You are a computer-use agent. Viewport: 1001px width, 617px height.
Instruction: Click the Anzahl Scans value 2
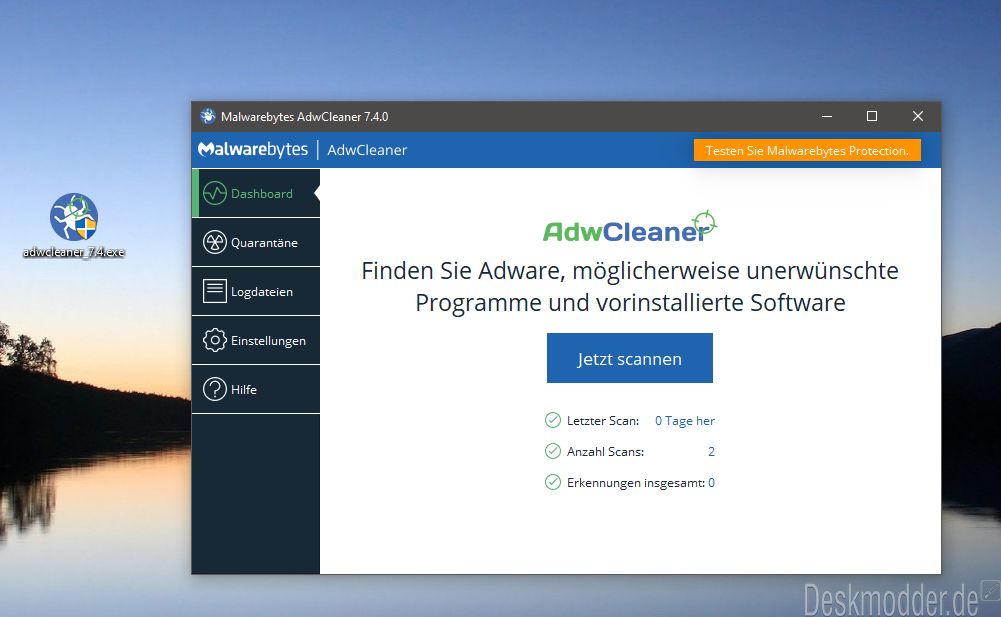point(711,452)
